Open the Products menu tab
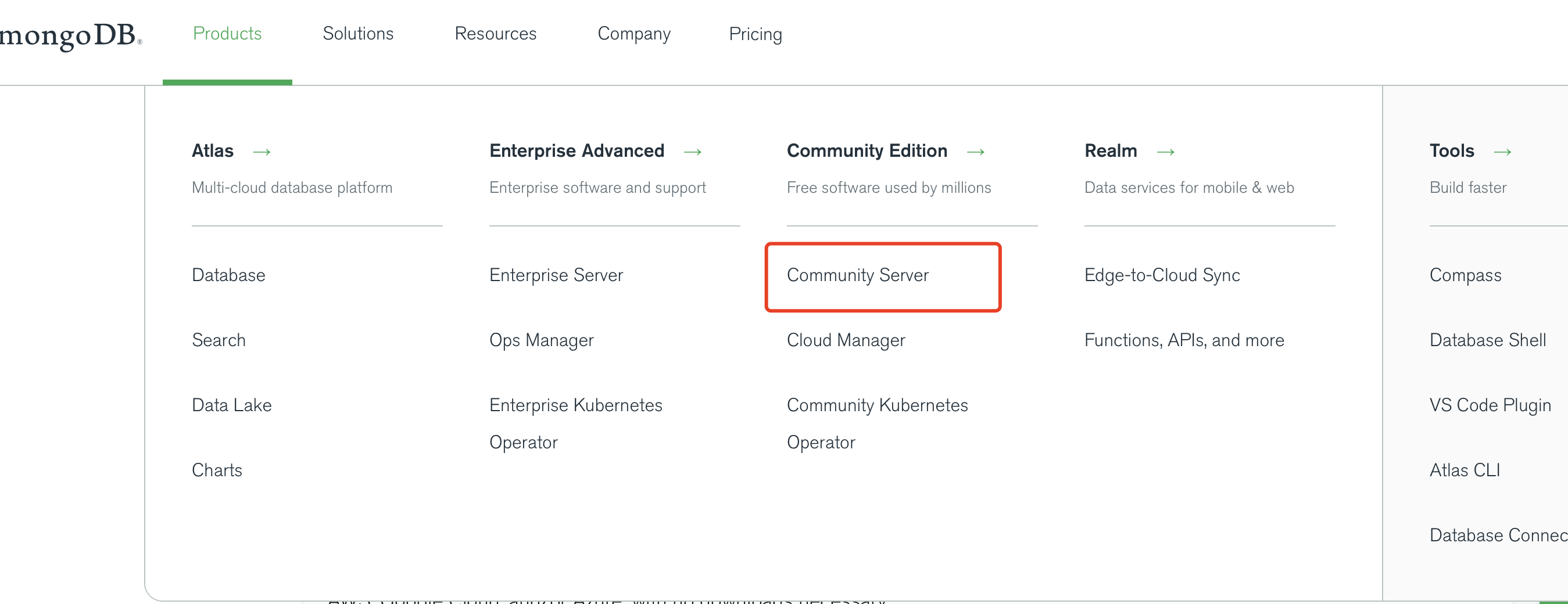This screenshot has width=1568, height=604. point(227,34)
